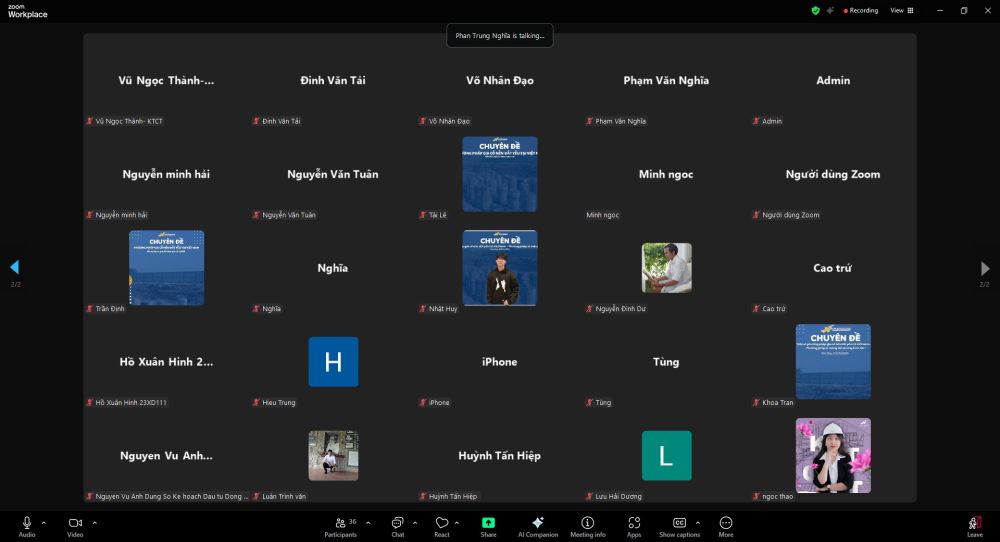The width and height of the screenshot is (1000, 542).
Task: Open the Chat panel
Action: [x=397, y=524]
